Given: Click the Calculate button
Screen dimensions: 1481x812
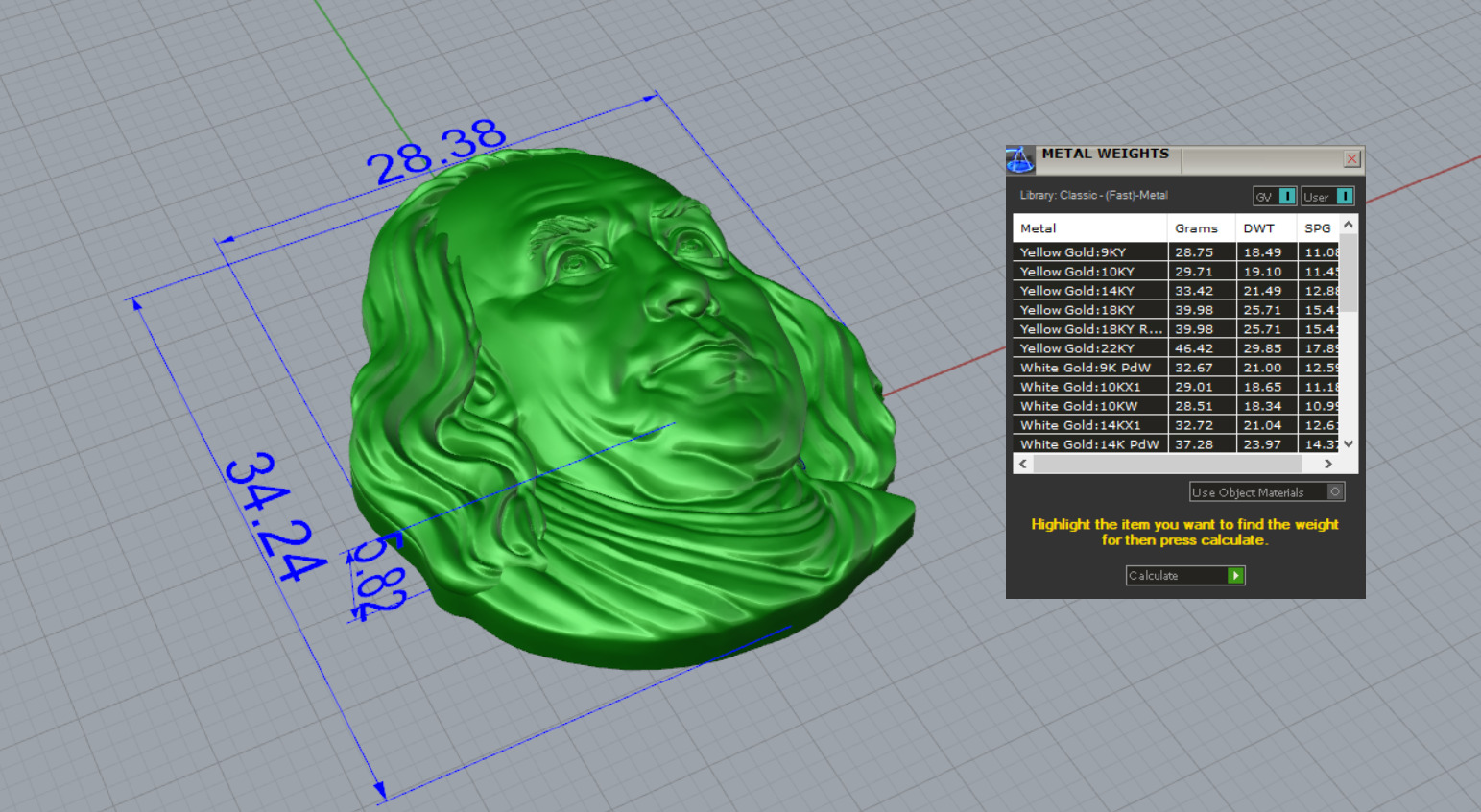Looking at the screenshot, I should click(1184, 575).
